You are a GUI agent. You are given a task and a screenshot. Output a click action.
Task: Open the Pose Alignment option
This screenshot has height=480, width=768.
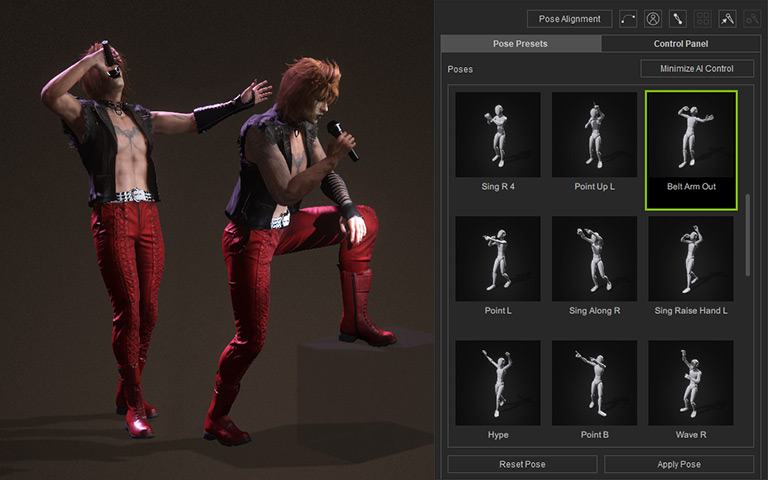tap(569, 18)
